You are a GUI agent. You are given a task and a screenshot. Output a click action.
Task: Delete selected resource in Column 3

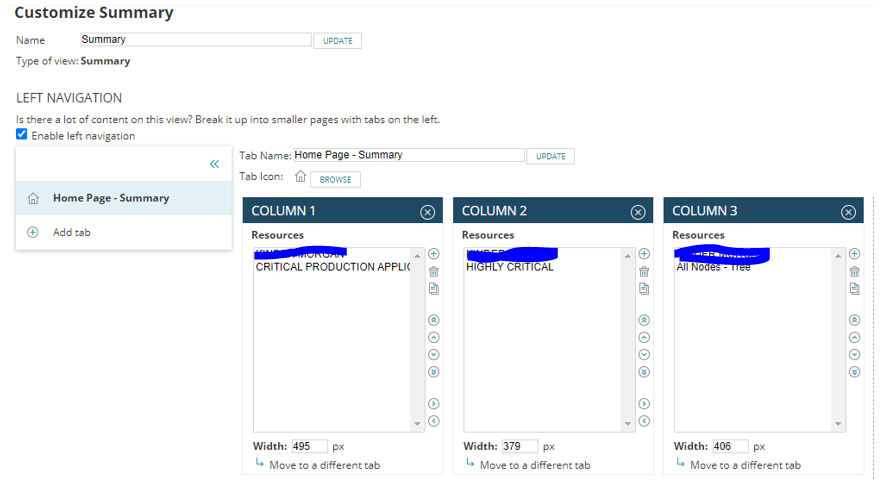click(854, 271)
